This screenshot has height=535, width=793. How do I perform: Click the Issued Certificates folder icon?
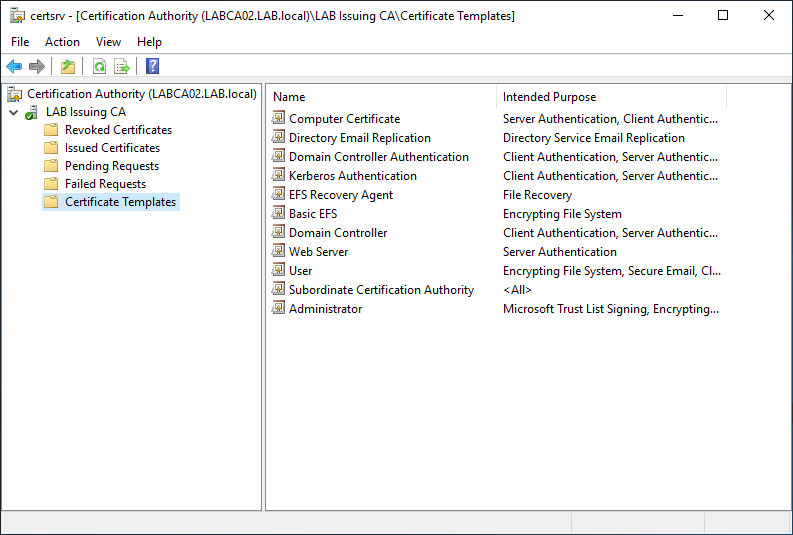(51, 148)
